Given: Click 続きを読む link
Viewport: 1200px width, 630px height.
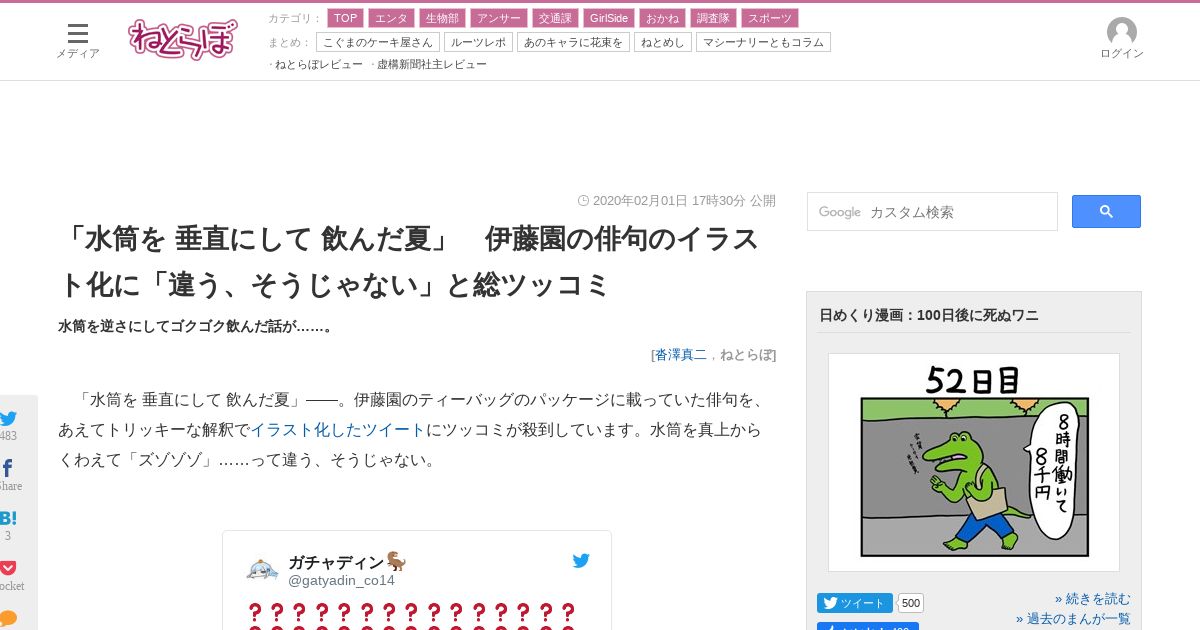Looking at the screenshot, I should (x=1092, y=599).
